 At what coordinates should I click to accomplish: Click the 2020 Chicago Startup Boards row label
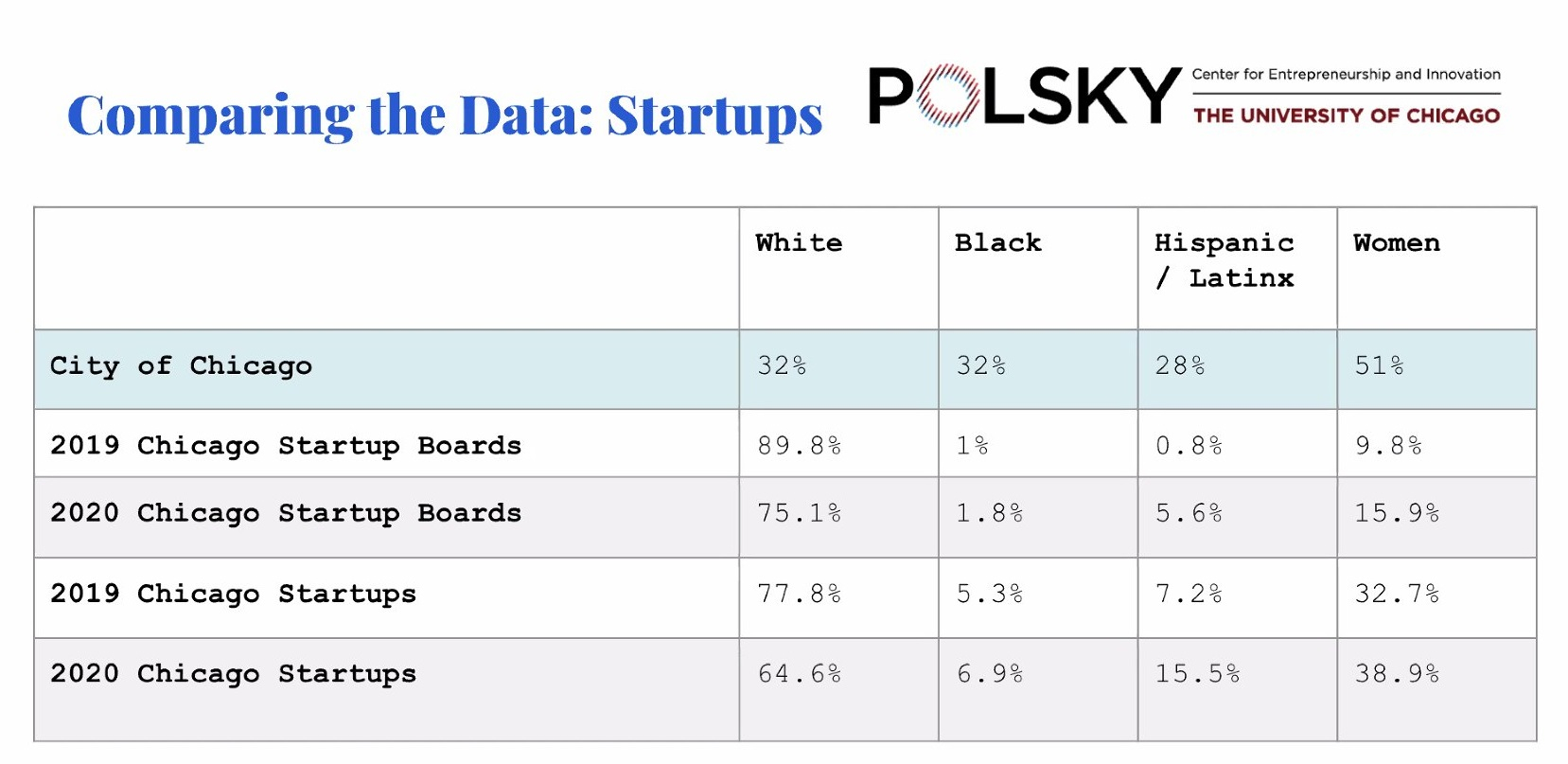(286, 513)
